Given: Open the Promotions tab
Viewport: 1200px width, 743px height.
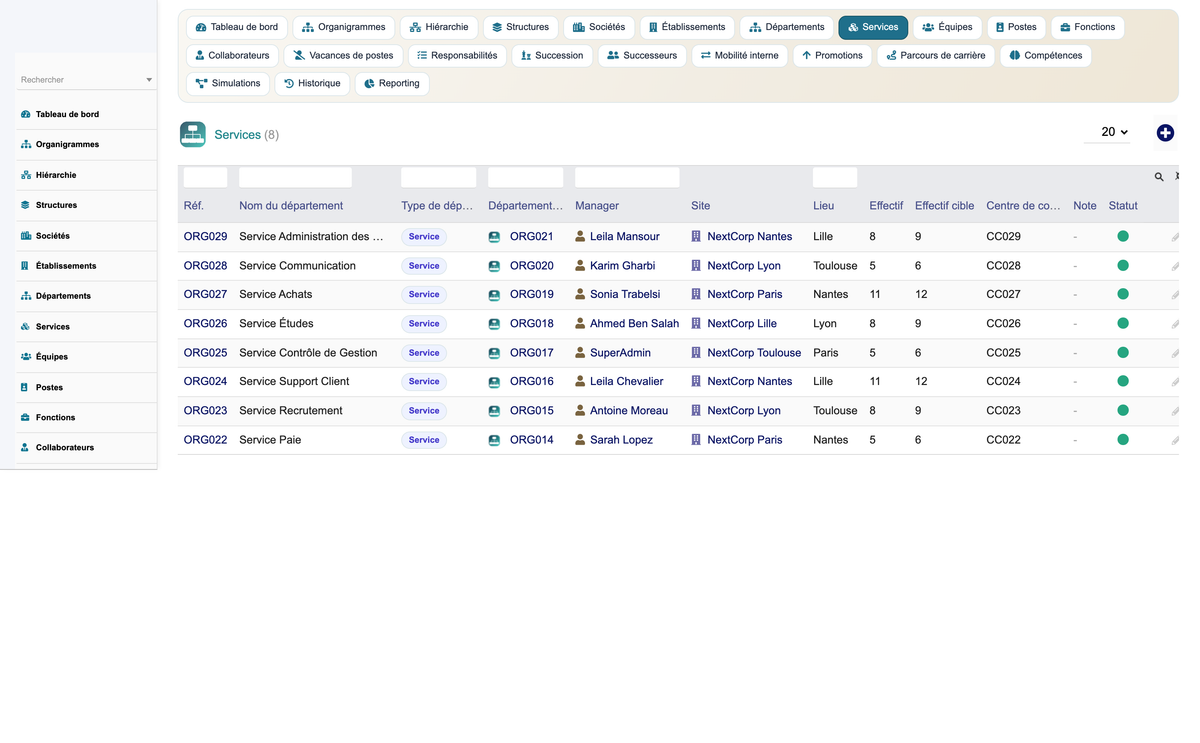Looking at the screenshot, I should point(832,55).
